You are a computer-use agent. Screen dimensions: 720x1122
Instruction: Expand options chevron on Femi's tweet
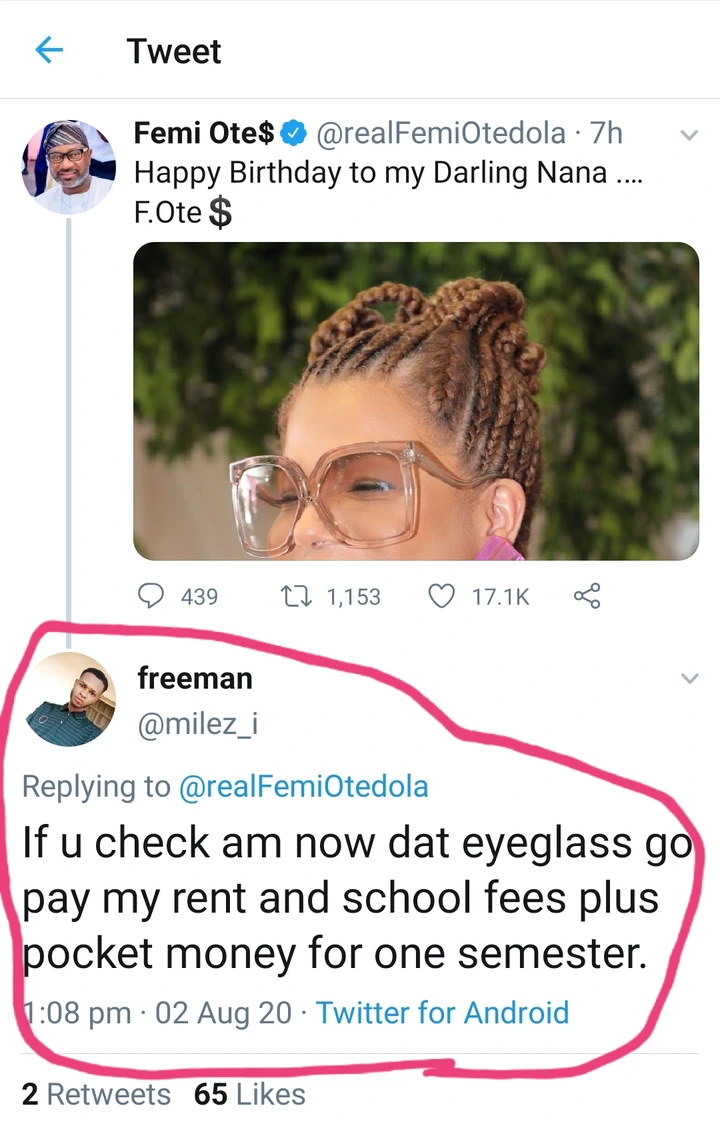pyautogui.click(x=689, y=135)
